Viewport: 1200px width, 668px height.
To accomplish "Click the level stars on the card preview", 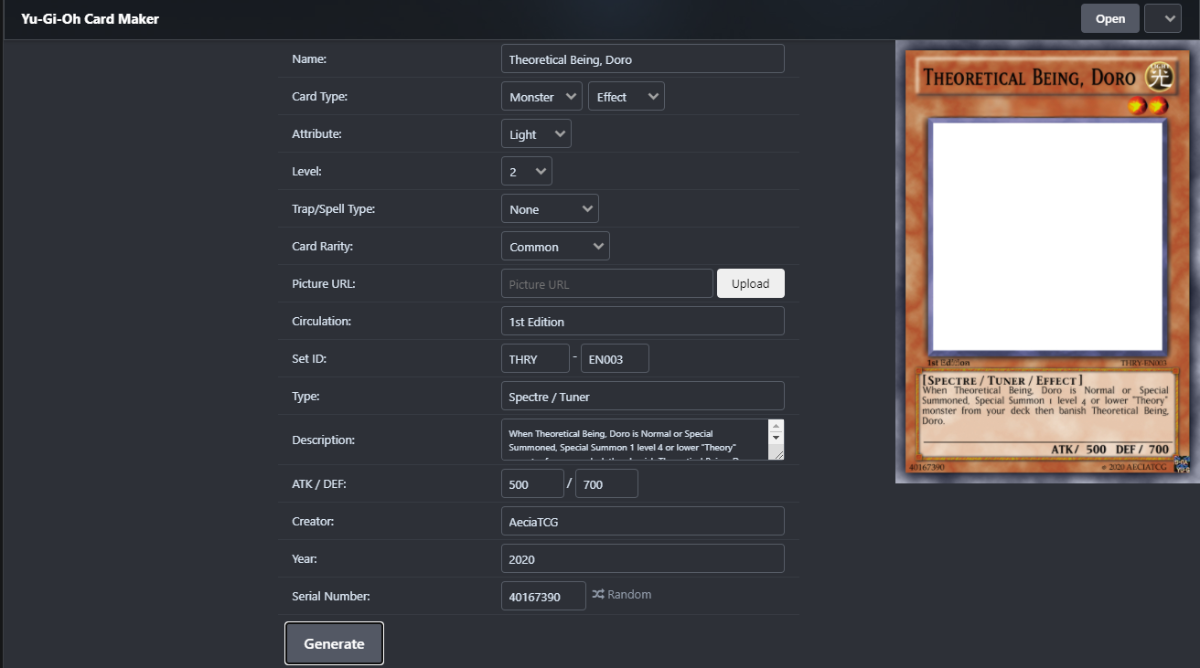I will (1148, 105).
